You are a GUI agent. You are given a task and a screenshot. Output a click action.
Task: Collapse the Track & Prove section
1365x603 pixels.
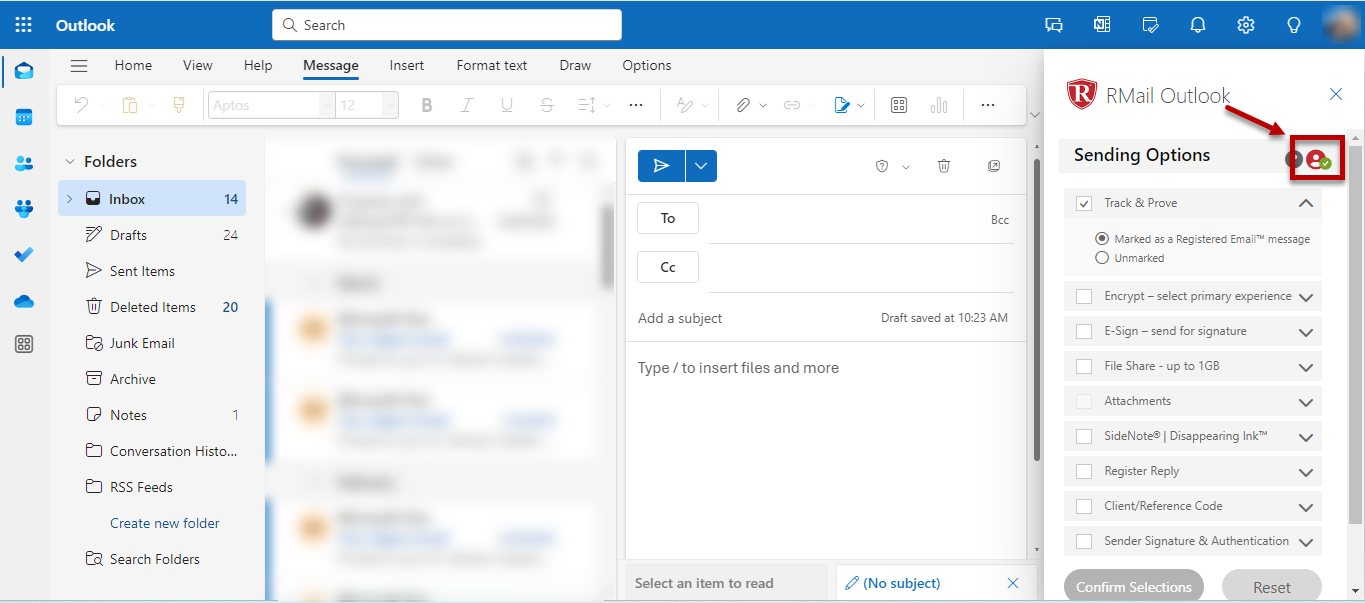pos(1306,203)
